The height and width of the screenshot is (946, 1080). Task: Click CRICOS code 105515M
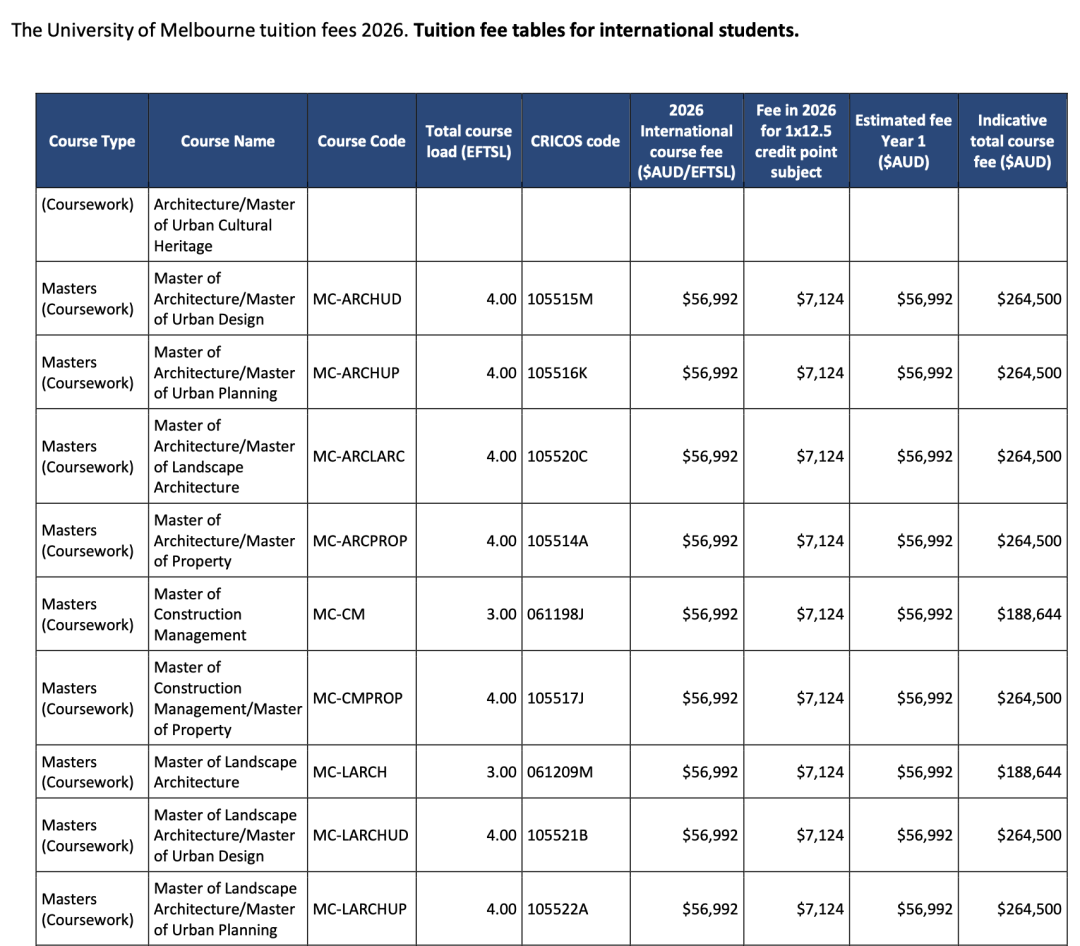pos(559,299)
